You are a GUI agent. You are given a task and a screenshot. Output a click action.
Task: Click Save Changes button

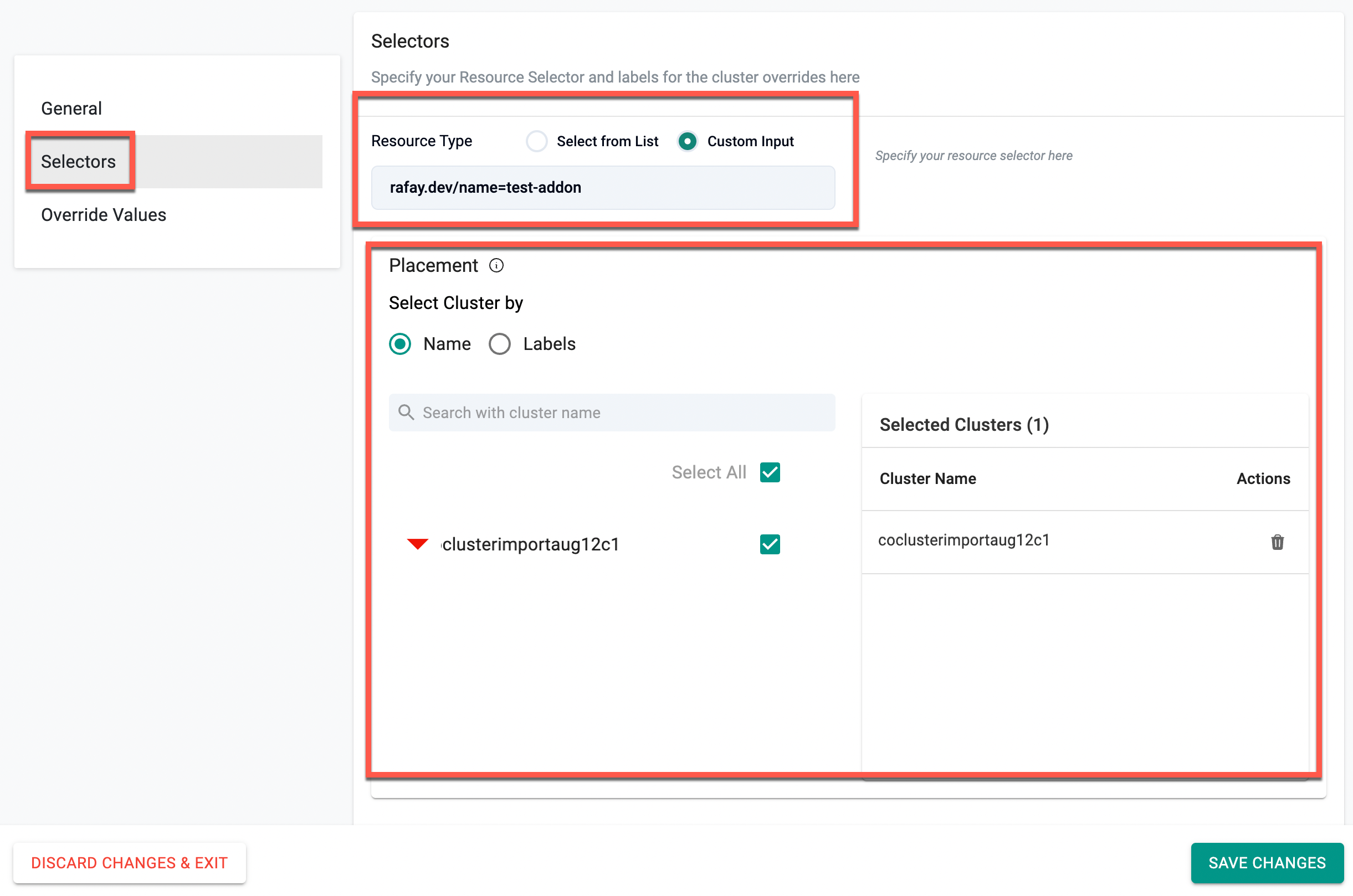(1266, 862)
